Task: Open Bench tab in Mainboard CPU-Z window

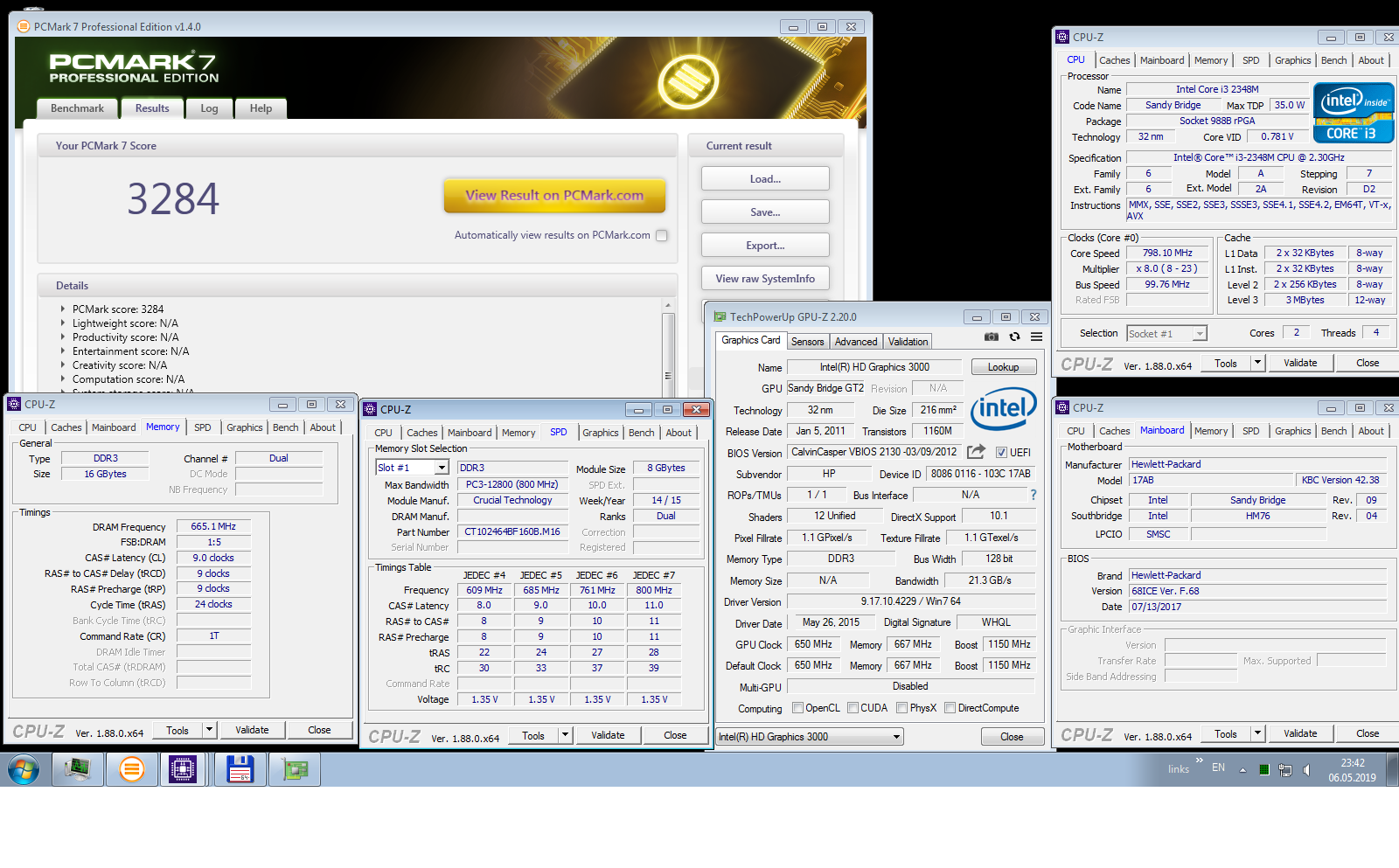Action: tap(1333, 431)
